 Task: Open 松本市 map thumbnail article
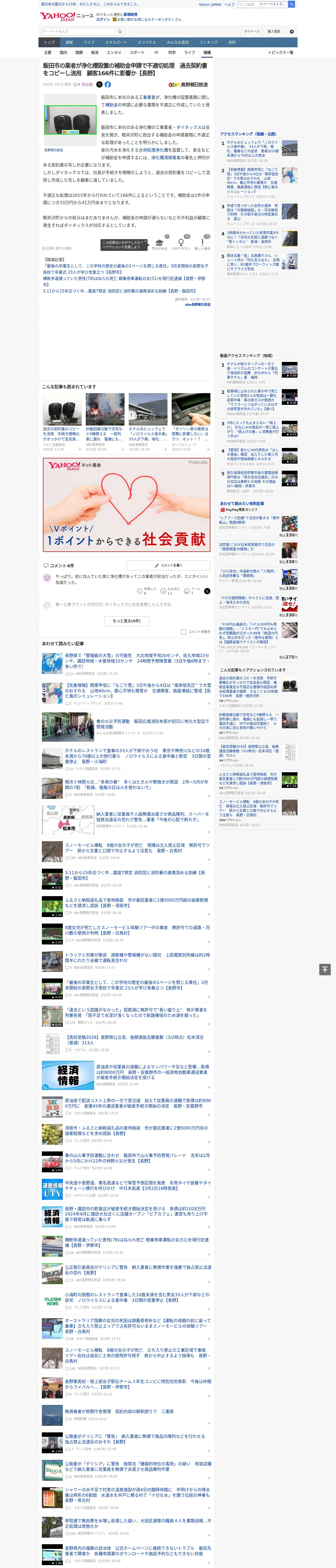click(68, 819)
